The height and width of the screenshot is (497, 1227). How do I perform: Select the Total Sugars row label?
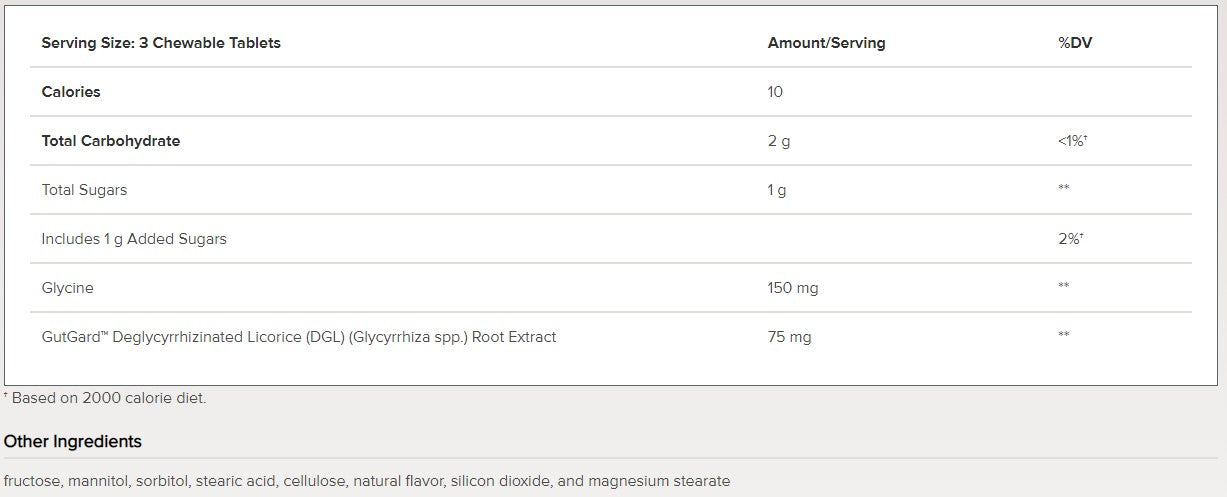(84, 190)
